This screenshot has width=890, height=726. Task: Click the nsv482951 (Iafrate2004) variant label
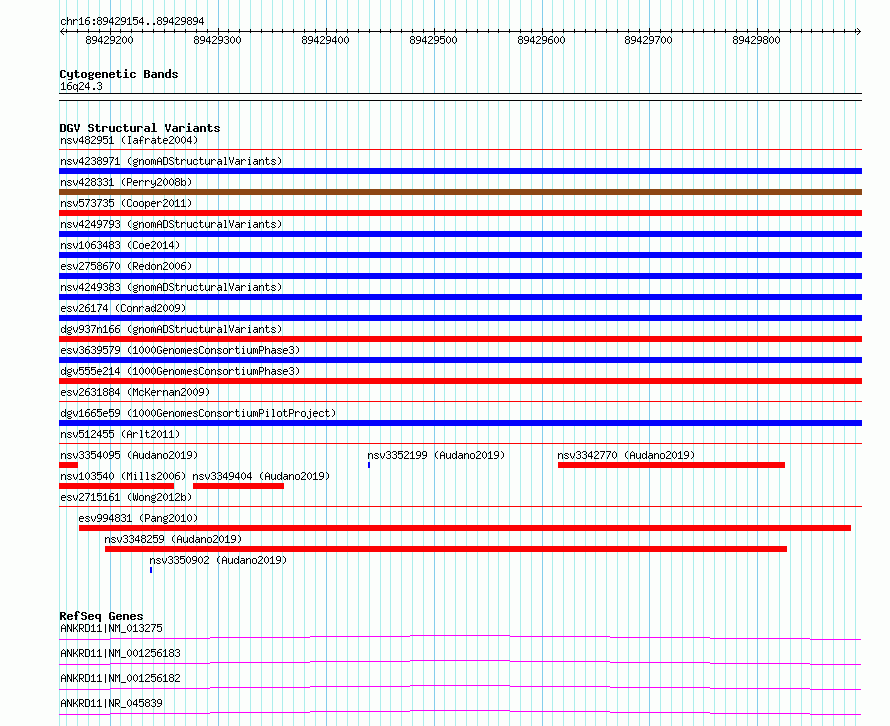129,140
